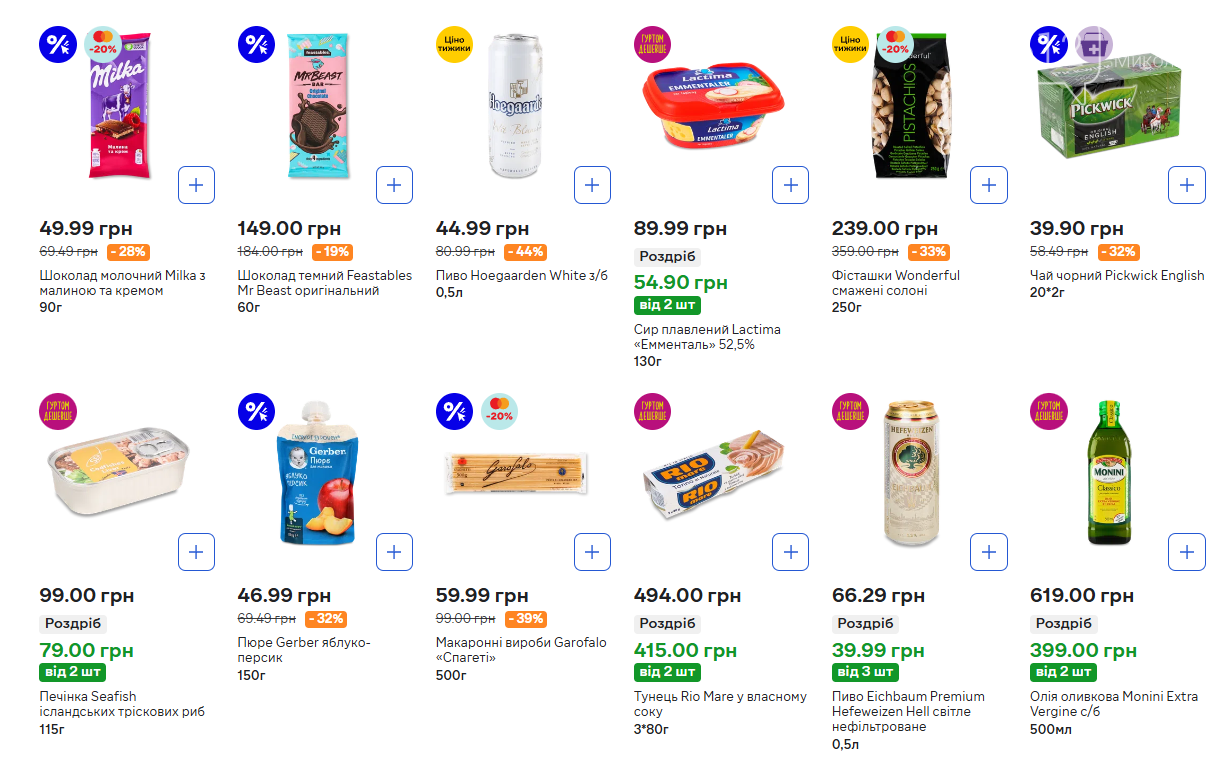
Task: Add Seafish cod liver to cart
Action: [197, 552]
